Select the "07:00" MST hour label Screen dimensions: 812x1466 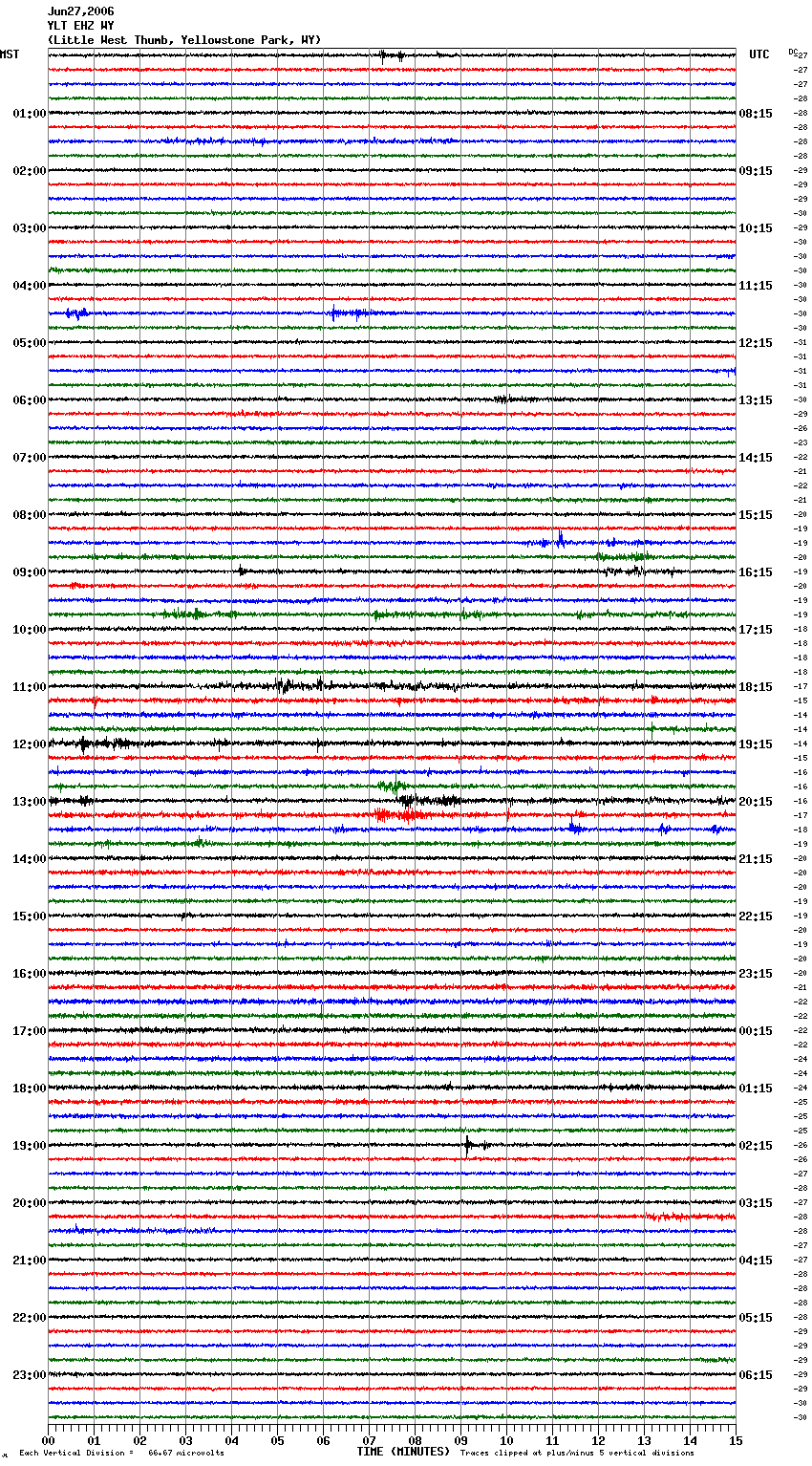click(30, 458)
